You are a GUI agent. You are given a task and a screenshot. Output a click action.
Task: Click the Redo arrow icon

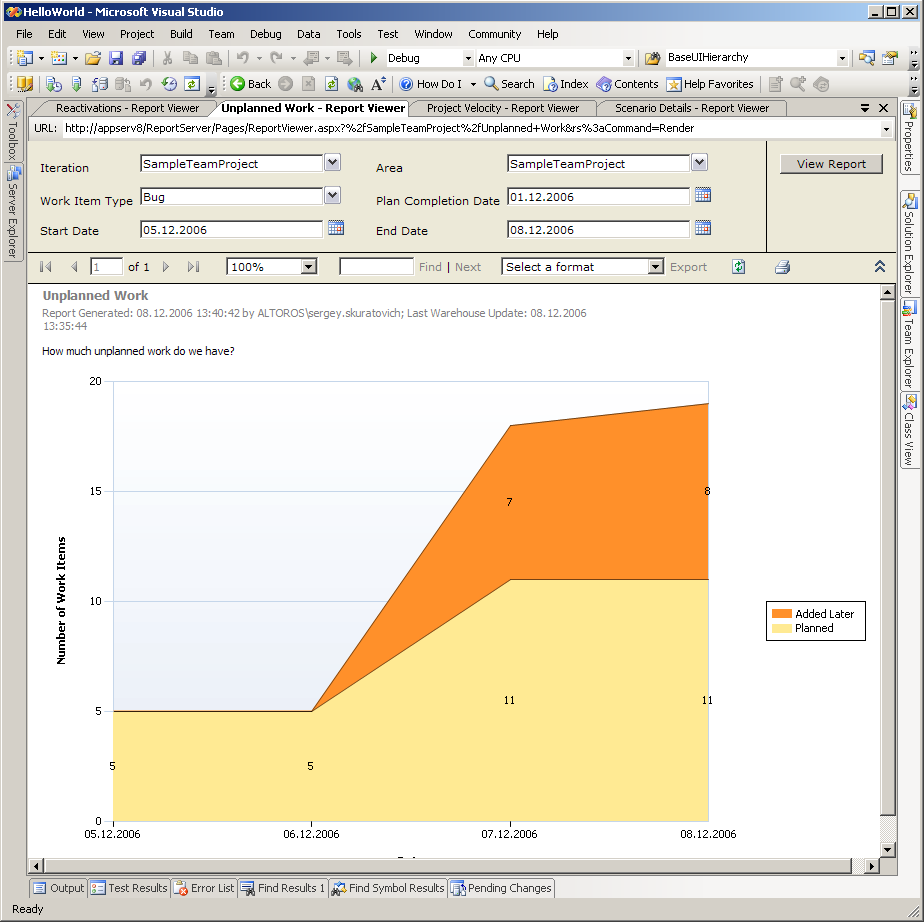276,58
